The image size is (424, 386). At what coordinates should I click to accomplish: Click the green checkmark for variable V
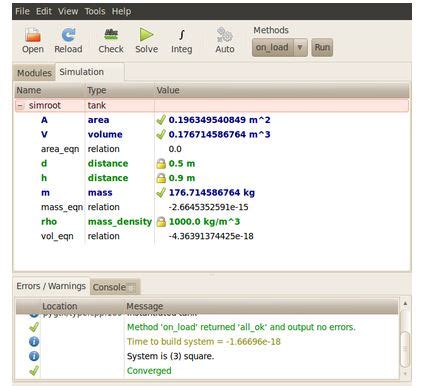tap(161, 134)
